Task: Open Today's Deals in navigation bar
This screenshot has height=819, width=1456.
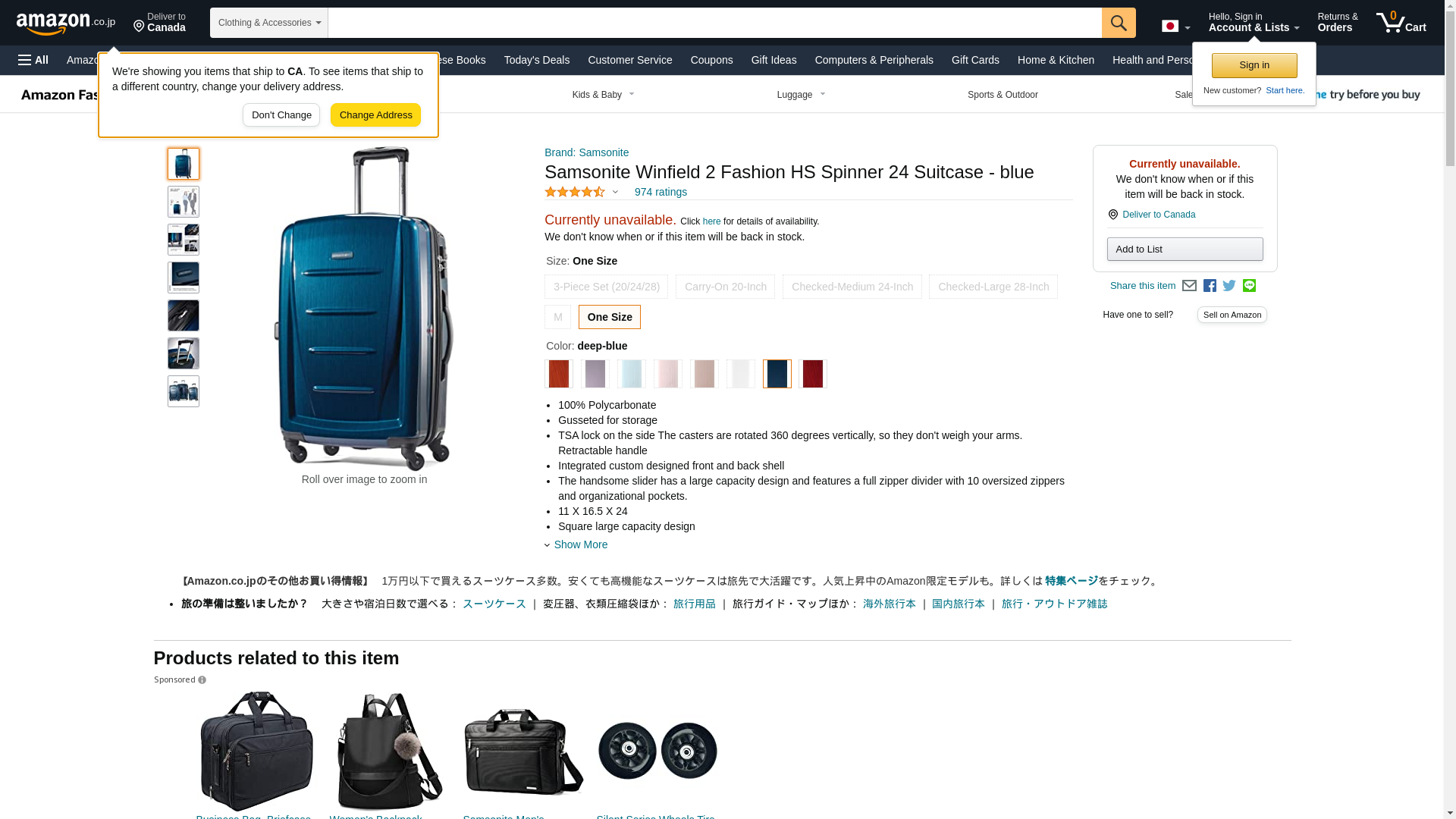Action: [537, 60]
